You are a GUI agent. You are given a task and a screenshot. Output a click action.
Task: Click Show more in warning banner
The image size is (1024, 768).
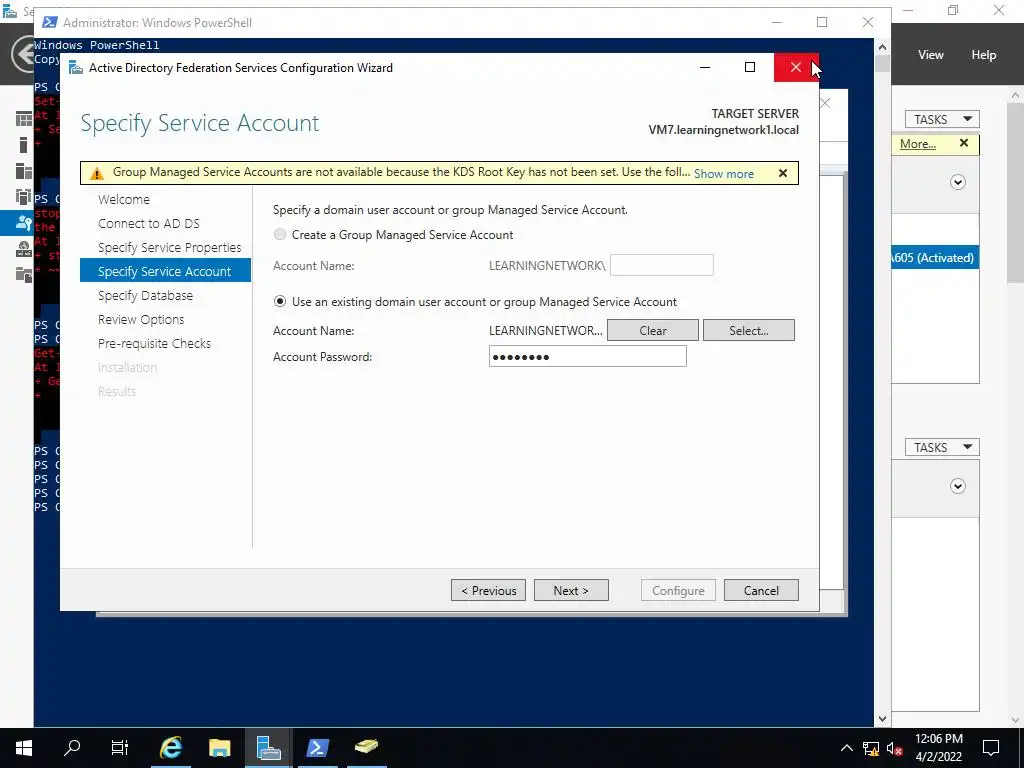(724, 174)
